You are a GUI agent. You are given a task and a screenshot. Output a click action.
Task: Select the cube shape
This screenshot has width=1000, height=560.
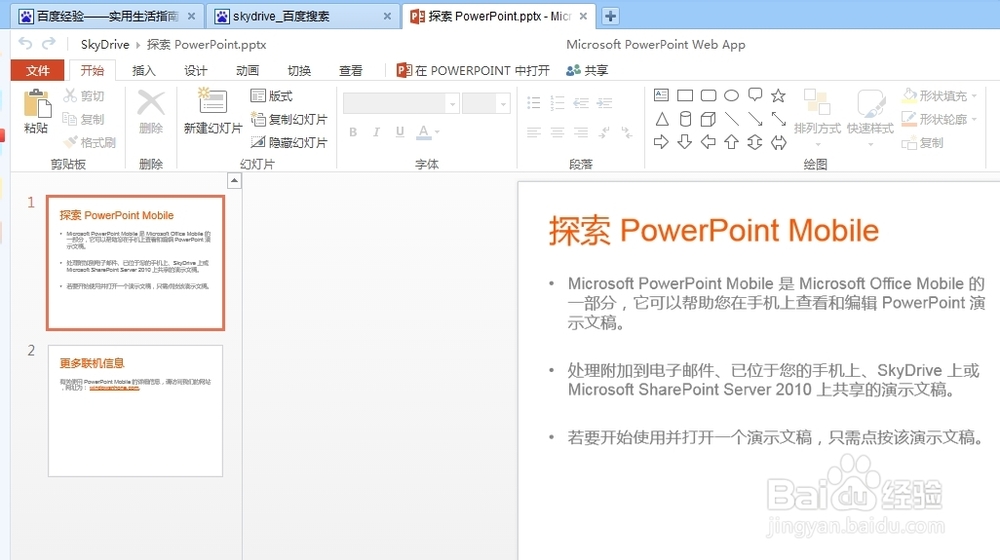click(708, 119)
